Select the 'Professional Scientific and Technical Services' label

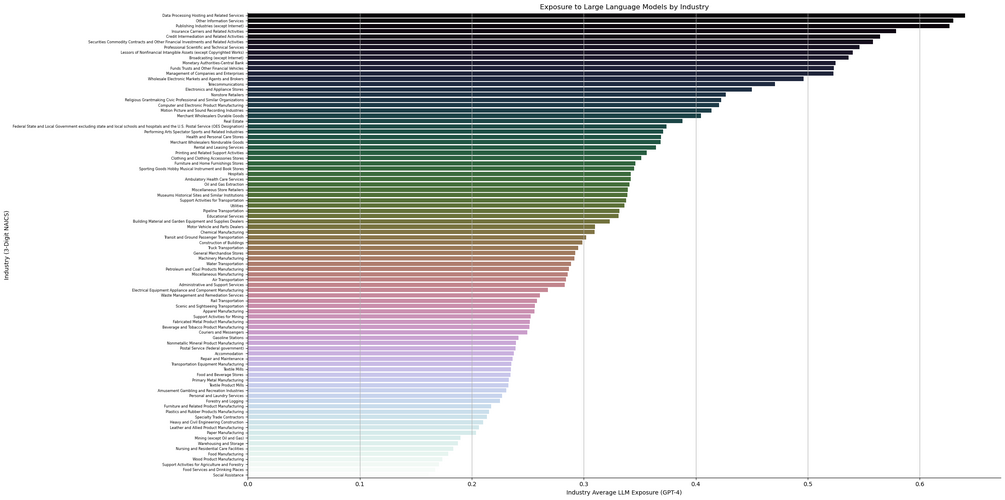204,47
